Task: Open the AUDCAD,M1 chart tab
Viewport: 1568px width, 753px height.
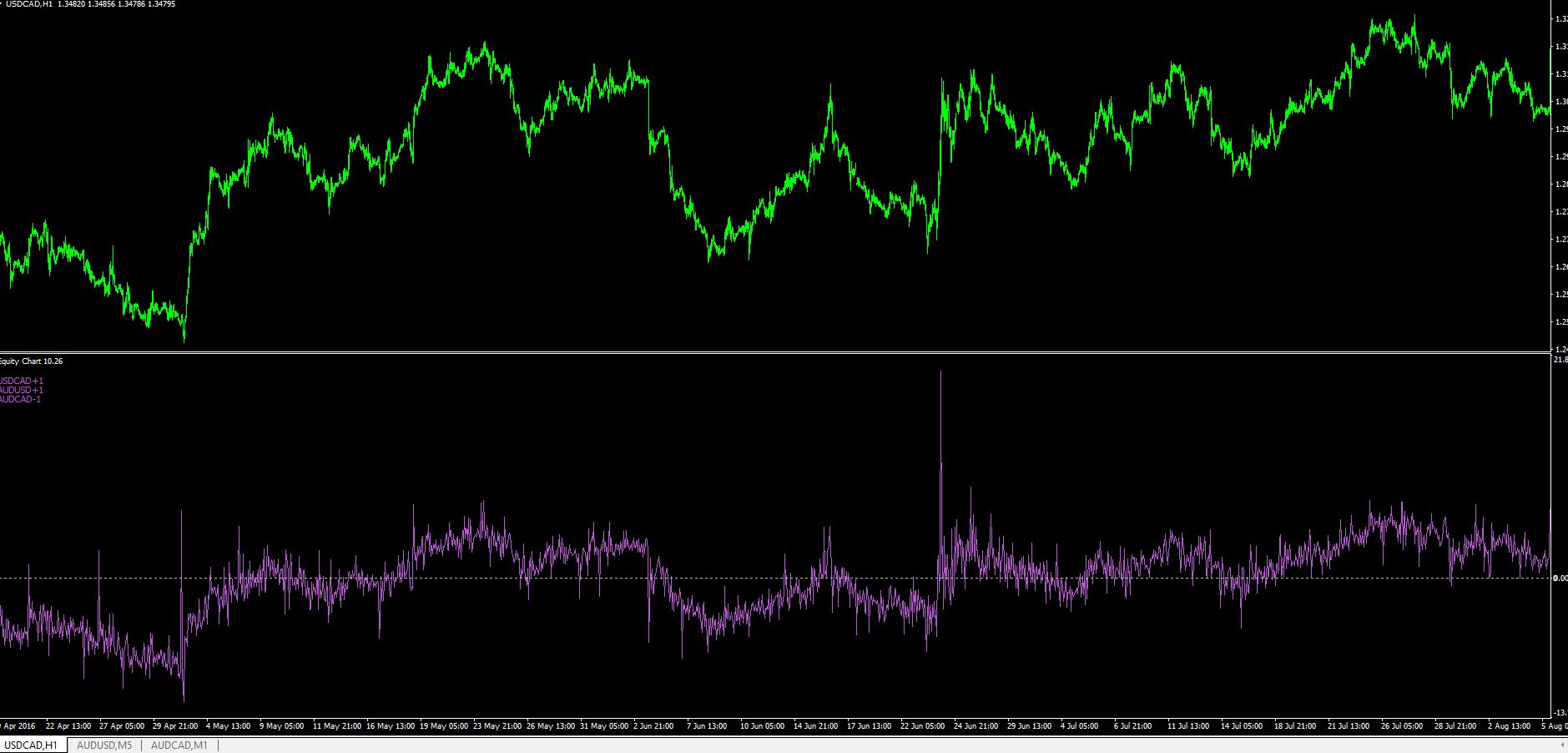Action: point(179,745)
